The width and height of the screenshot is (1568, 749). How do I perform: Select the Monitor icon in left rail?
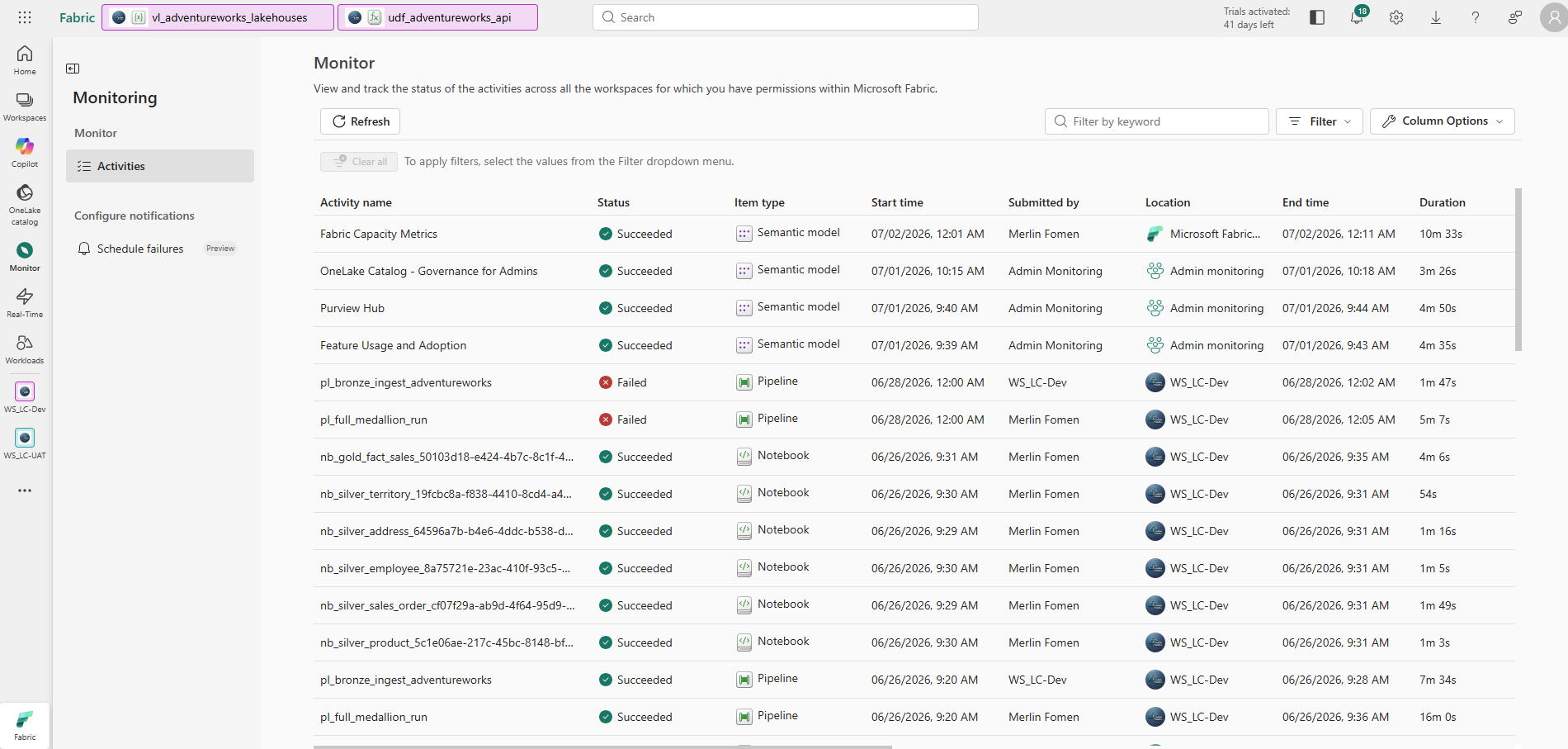tap(25, 257)
